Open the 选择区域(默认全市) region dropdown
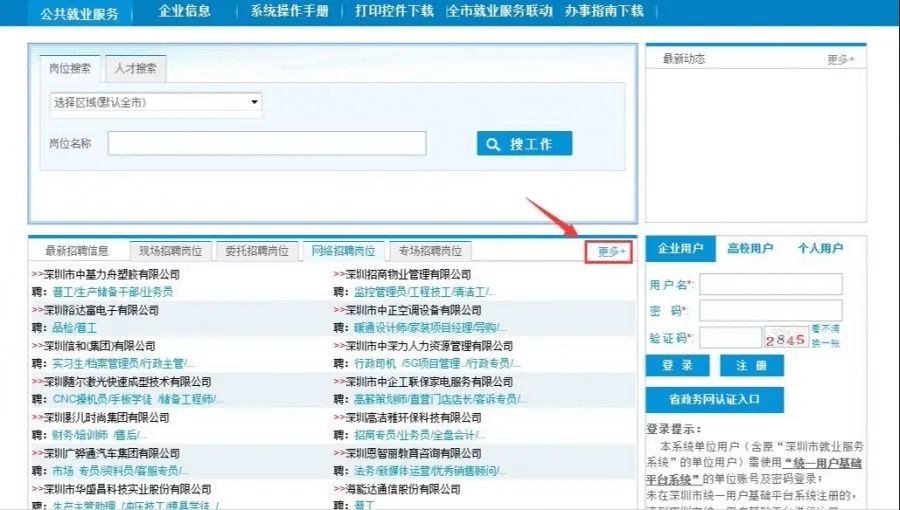The height and width of the screenshot is (510, 900). point(156,102)
